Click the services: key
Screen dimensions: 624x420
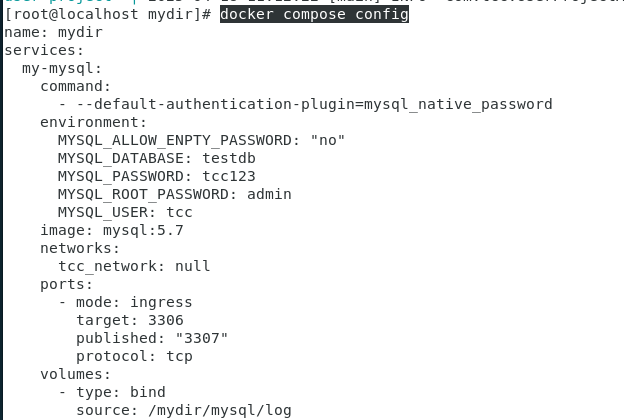[44, 51]
